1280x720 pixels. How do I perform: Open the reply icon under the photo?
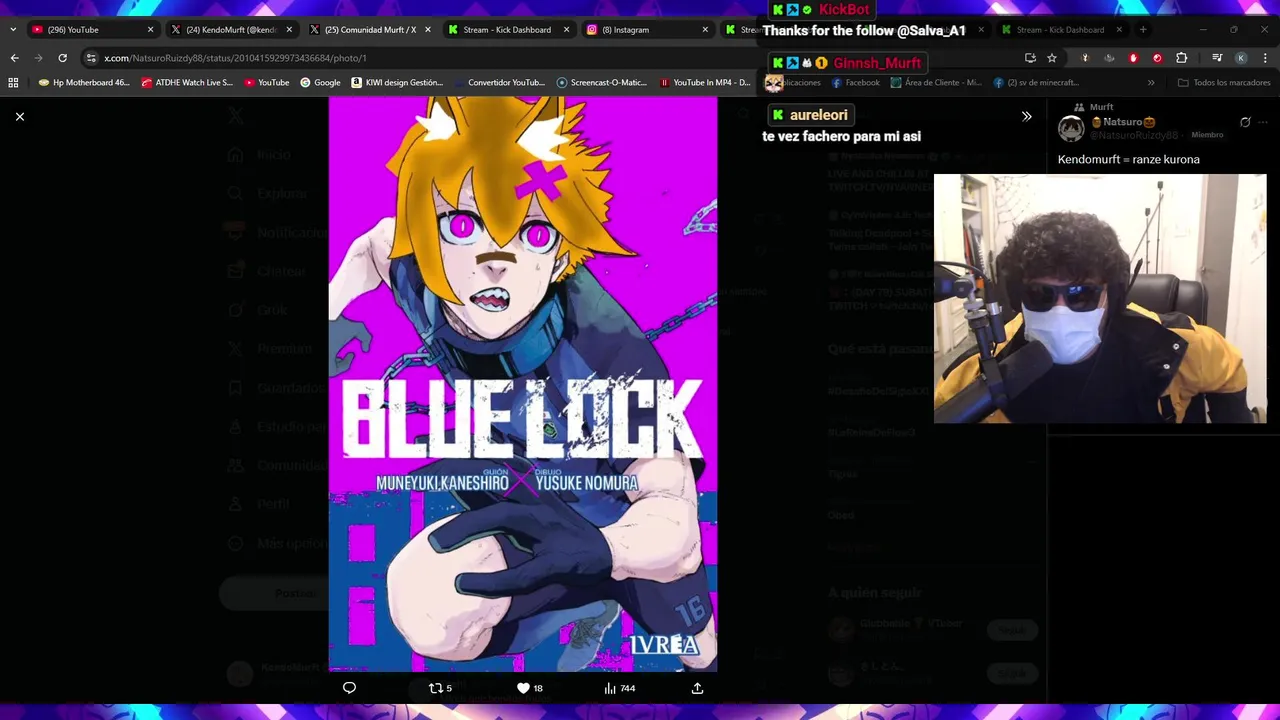[x=349, y=688]
